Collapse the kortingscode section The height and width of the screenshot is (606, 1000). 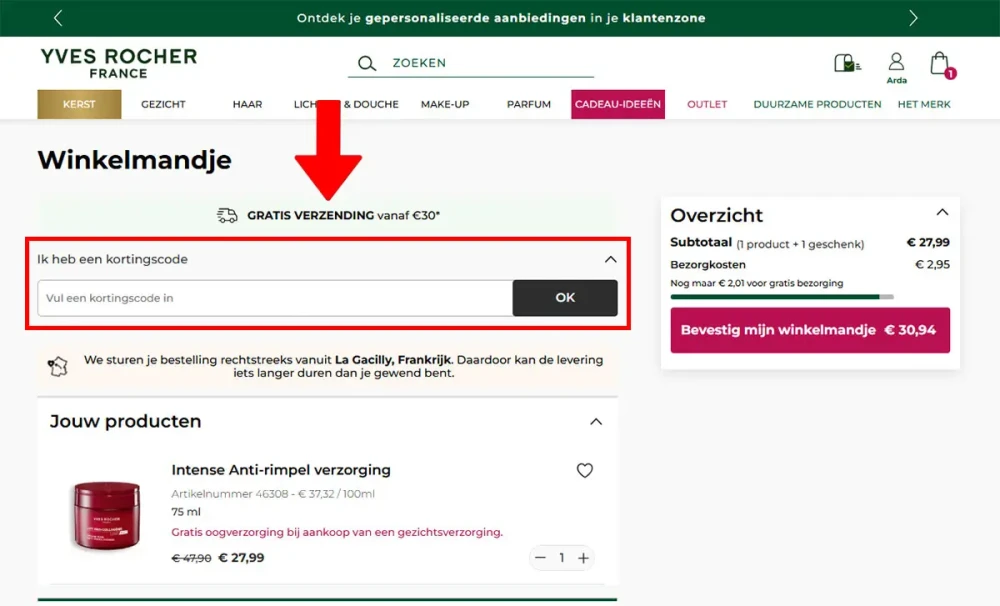(x=610, y=259)
